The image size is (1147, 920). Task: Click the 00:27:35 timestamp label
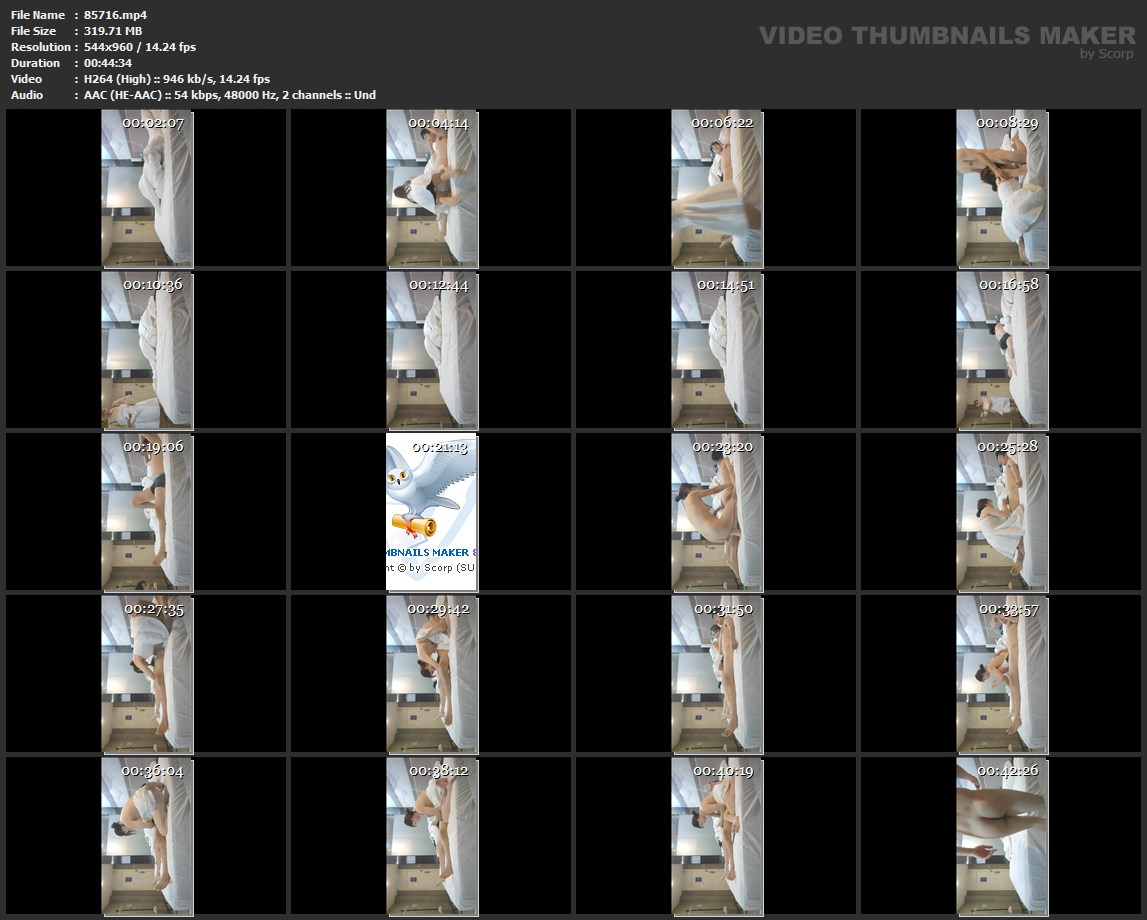153,608
